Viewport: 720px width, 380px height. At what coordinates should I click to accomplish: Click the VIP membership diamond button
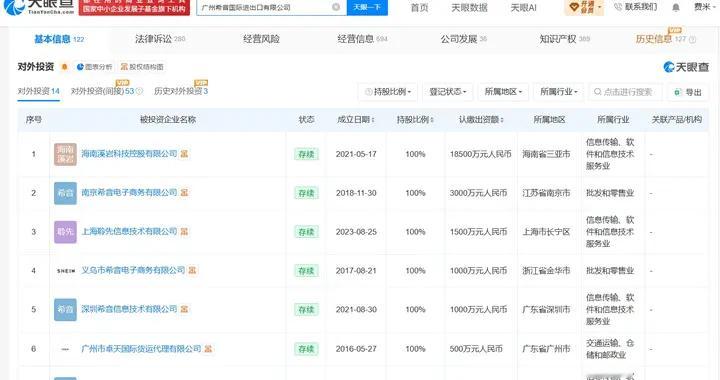(584, 7)
